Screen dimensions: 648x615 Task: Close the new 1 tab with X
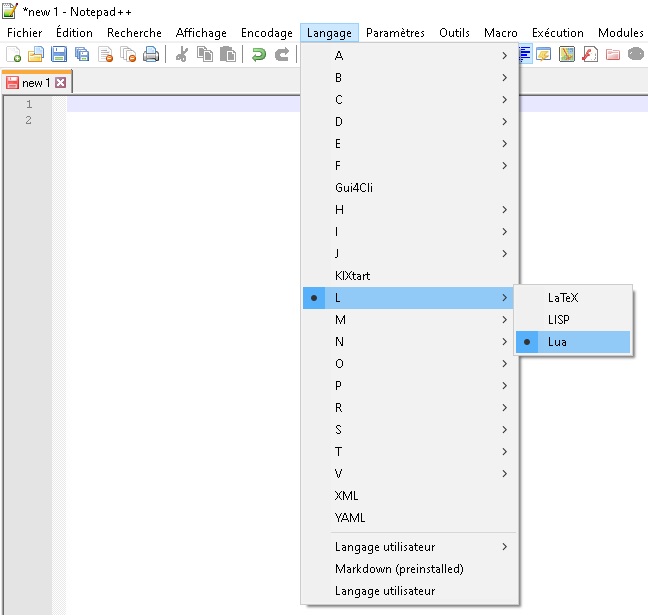[x=60, y=83]
